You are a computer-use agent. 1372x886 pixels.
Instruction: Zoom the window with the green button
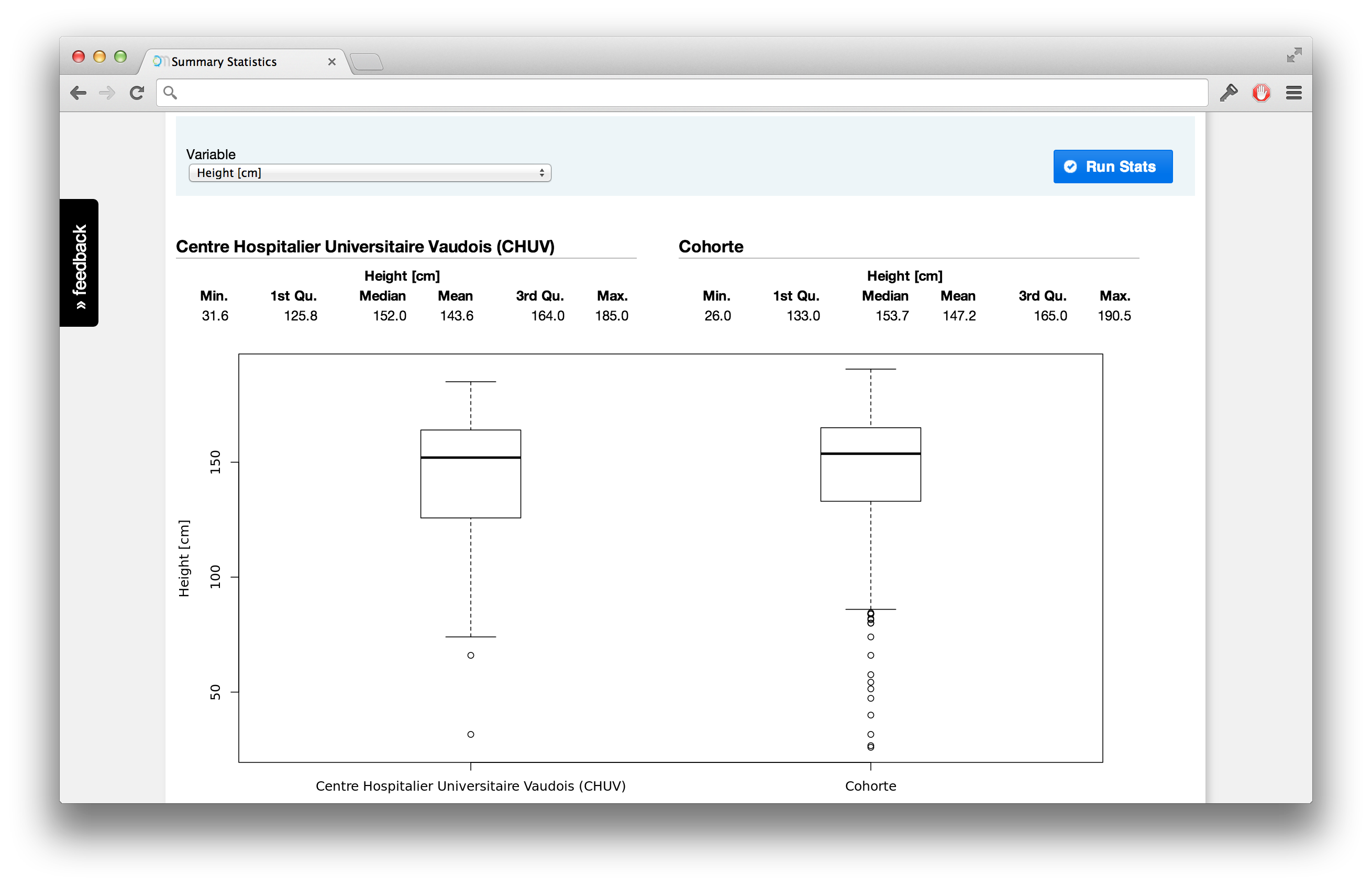(x=120, y=57)
